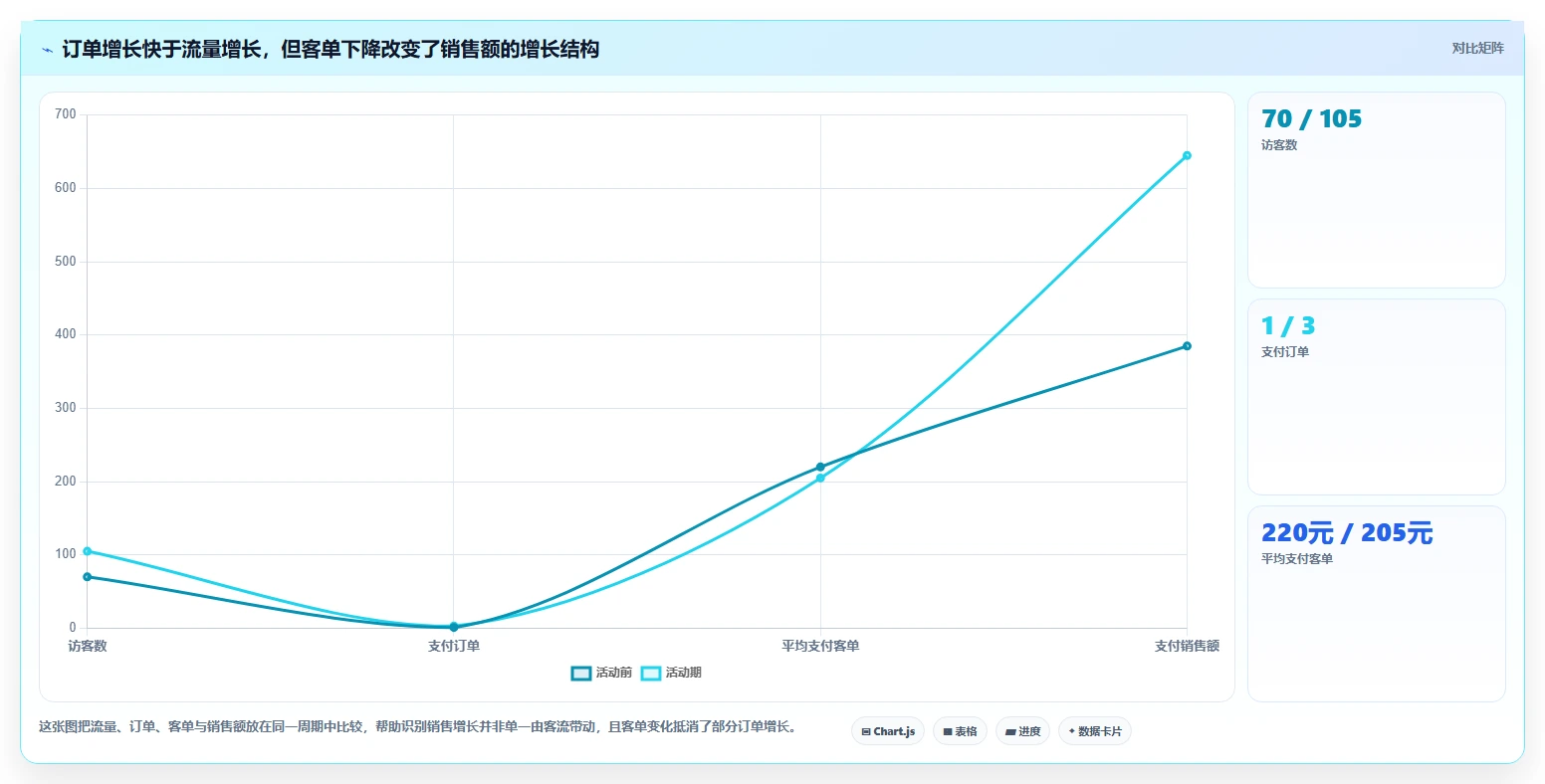Click the 100 y-axis tick label

tap(66, 554)
